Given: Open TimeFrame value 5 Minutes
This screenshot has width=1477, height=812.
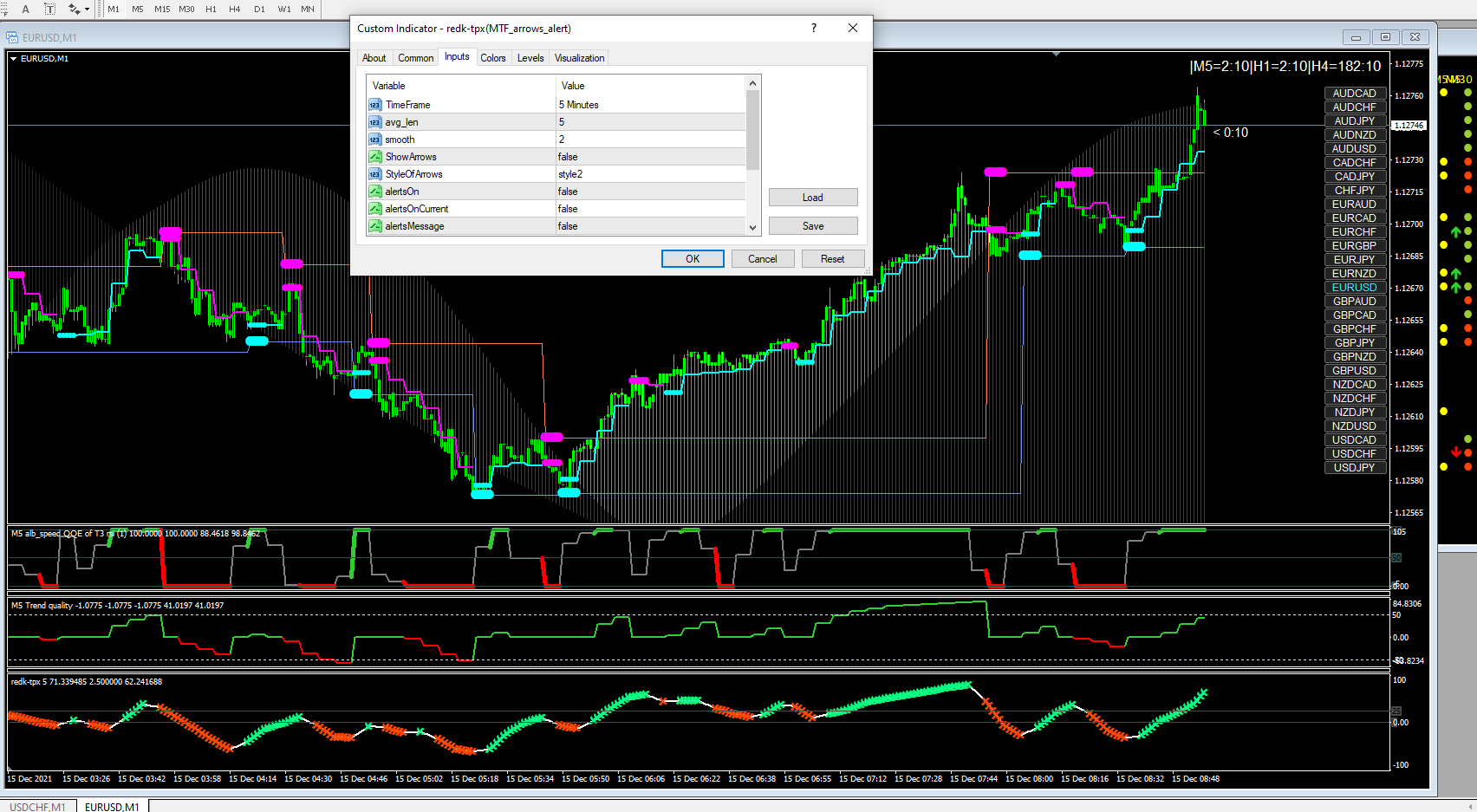Looking at the screenshot, I should [650, 105].
